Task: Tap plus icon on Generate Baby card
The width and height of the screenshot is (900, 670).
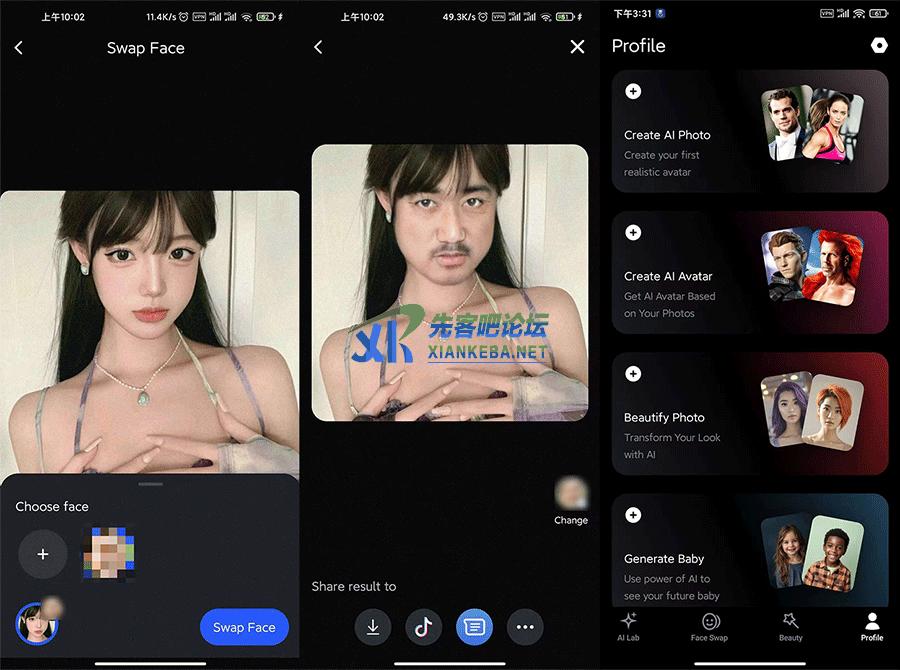Action: click(633, 515)
